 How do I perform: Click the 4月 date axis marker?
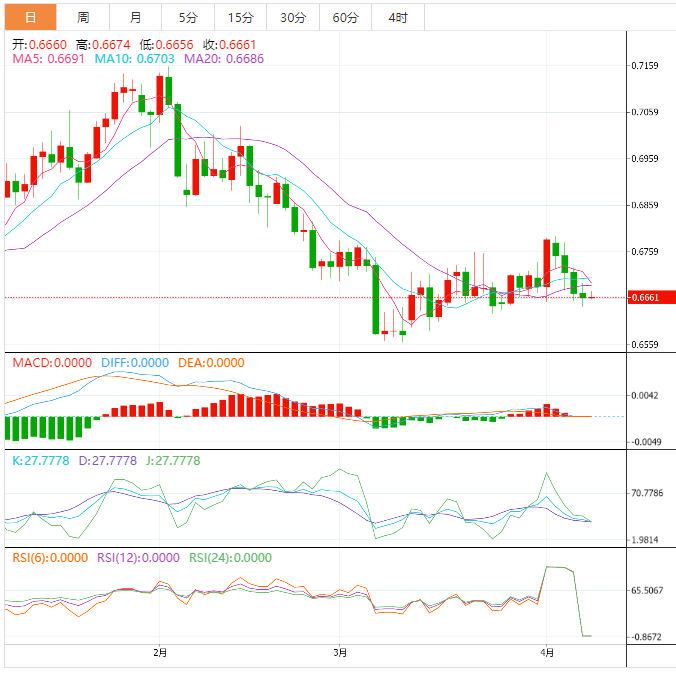[545, 653]
